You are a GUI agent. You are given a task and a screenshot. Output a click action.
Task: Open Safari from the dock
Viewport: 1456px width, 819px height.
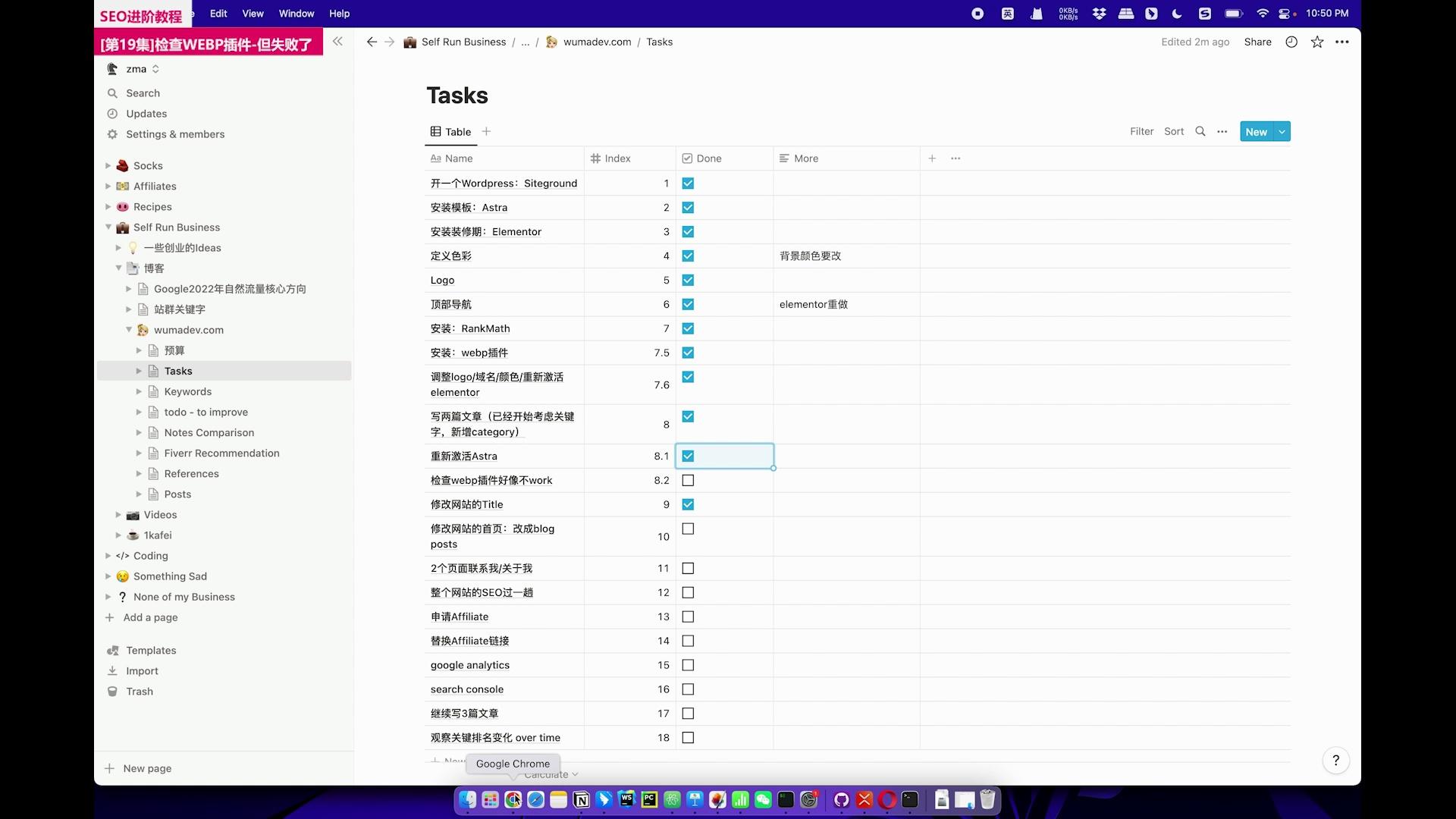tap(536, 799)
